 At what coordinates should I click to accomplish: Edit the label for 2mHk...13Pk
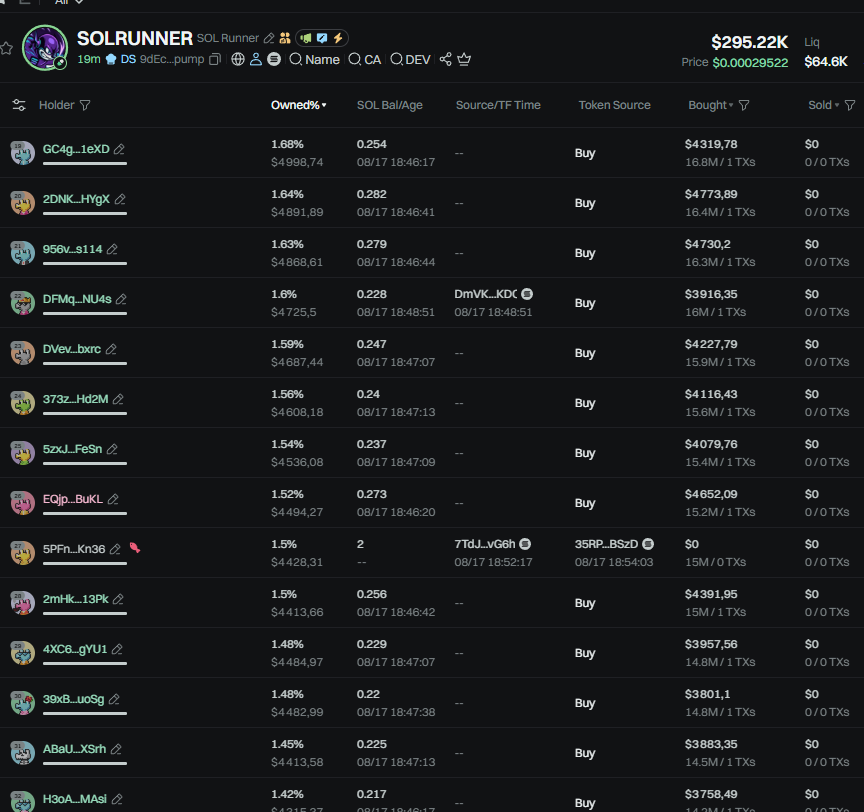[118, 599]
